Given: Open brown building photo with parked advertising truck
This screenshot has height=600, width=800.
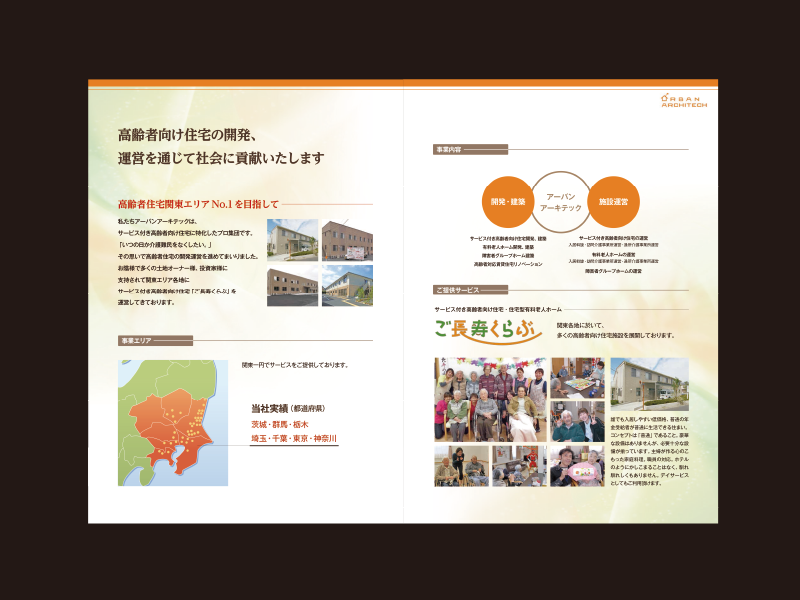Looking at the screenshot, I should point(347,240).
